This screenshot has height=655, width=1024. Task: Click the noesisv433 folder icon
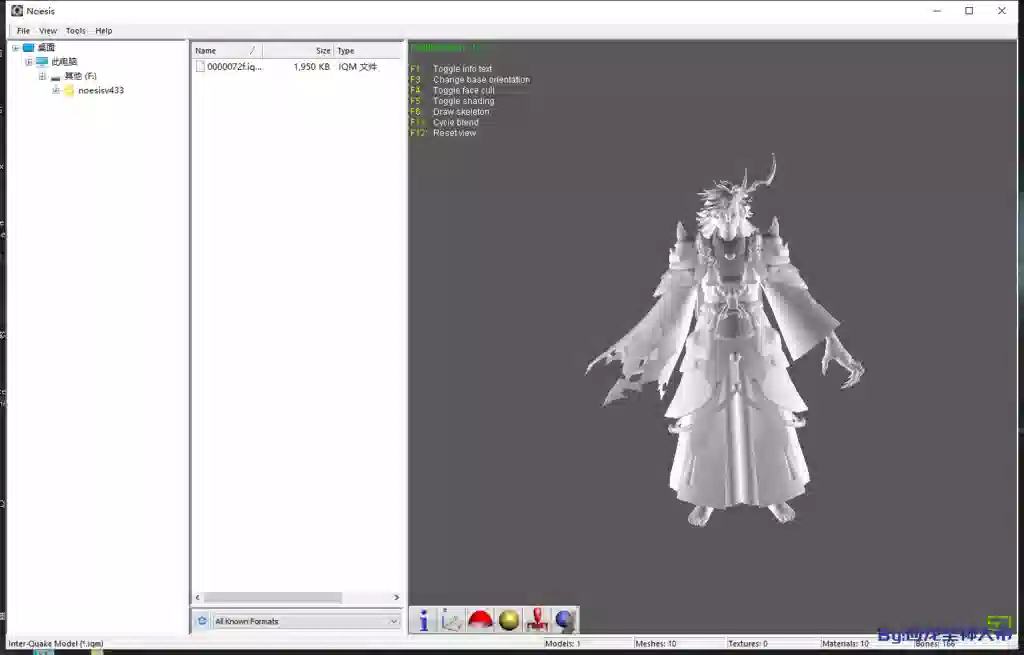click(x=69, y=90)
